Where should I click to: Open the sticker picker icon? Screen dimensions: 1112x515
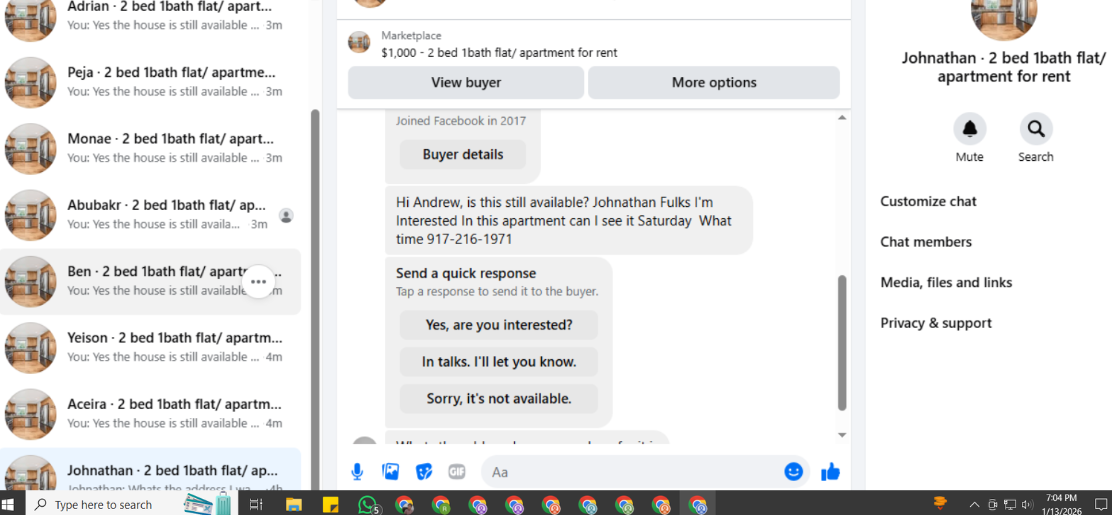423,472
